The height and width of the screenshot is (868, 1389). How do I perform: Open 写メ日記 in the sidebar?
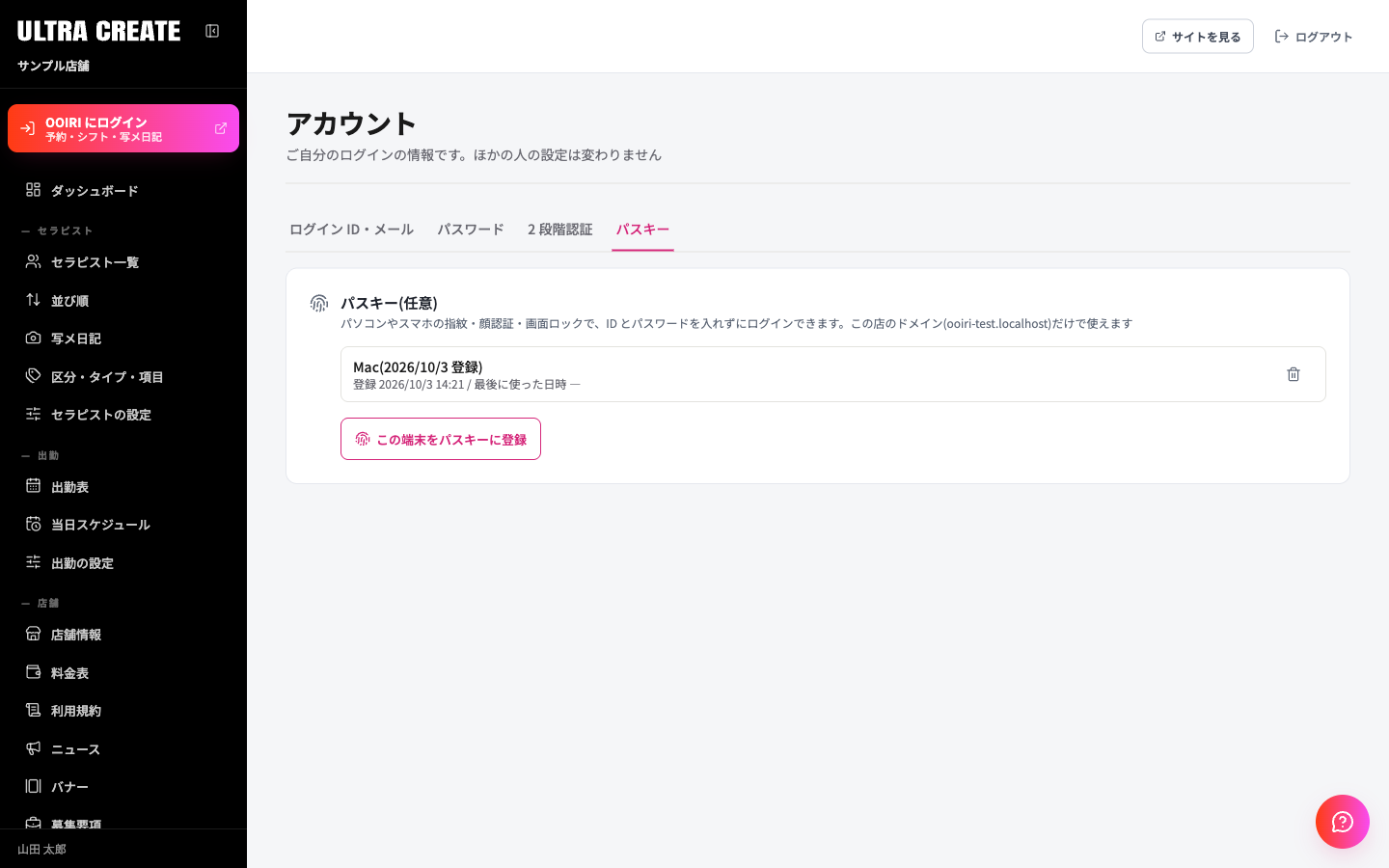tap(123, 339)
